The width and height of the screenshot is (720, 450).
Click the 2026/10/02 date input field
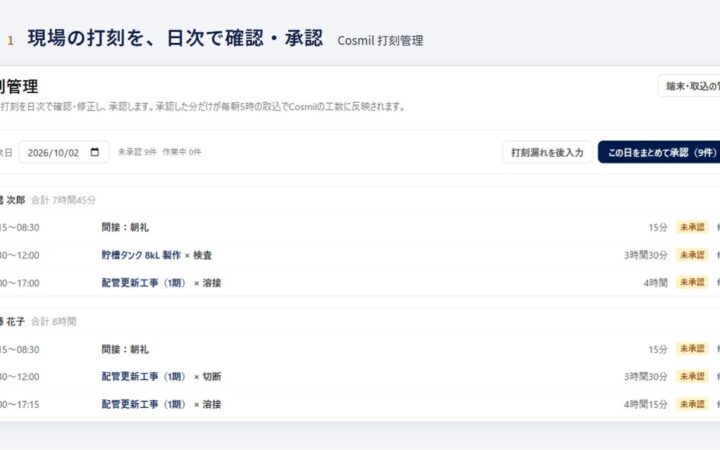(64, 152)
